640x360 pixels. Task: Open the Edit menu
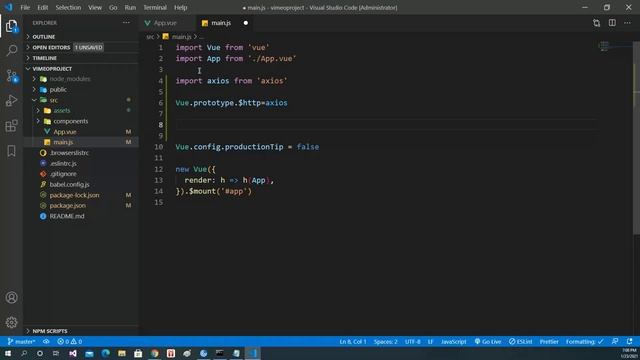click(42, 7)
